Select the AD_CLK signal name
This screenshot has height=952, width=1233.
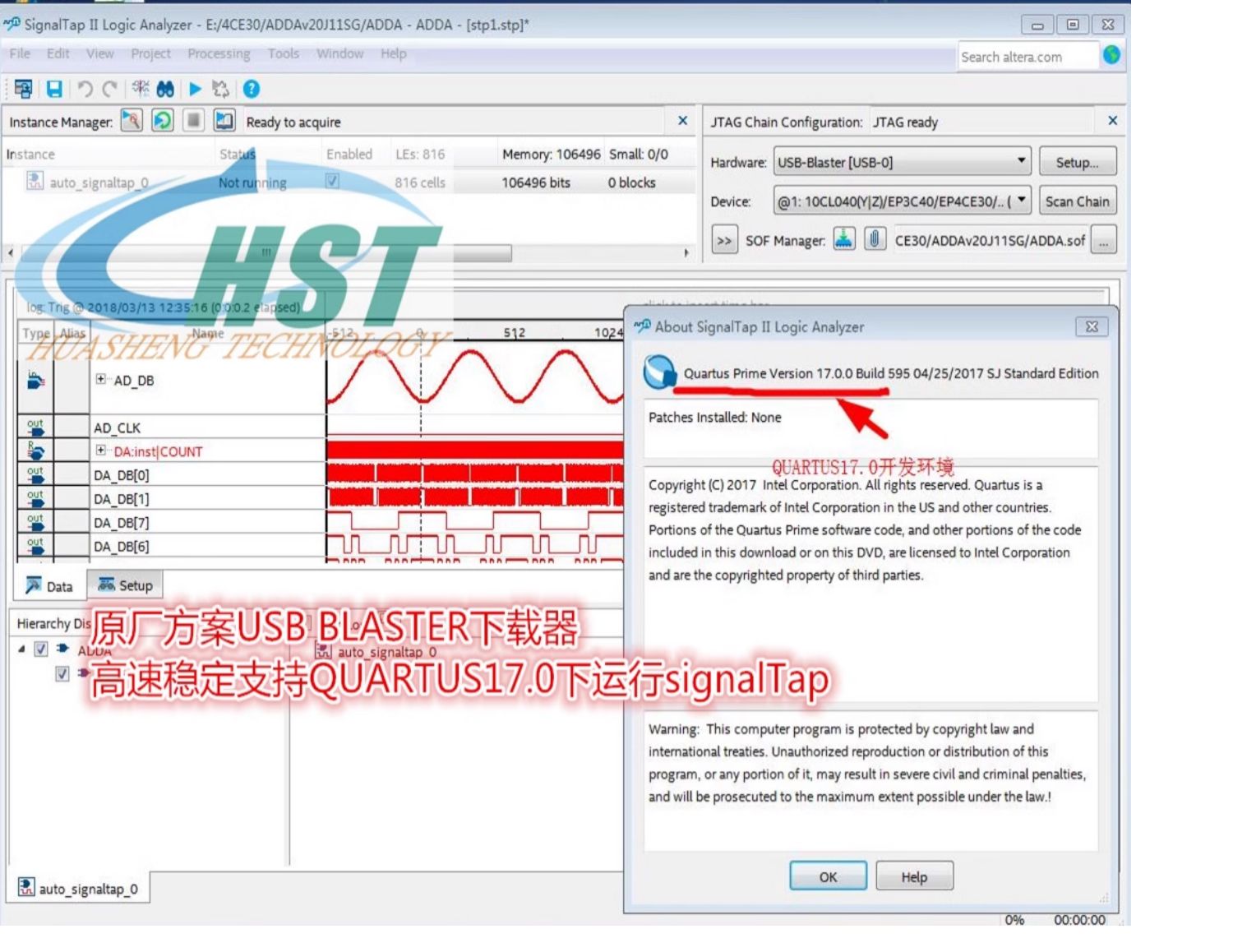pos(118,427)
